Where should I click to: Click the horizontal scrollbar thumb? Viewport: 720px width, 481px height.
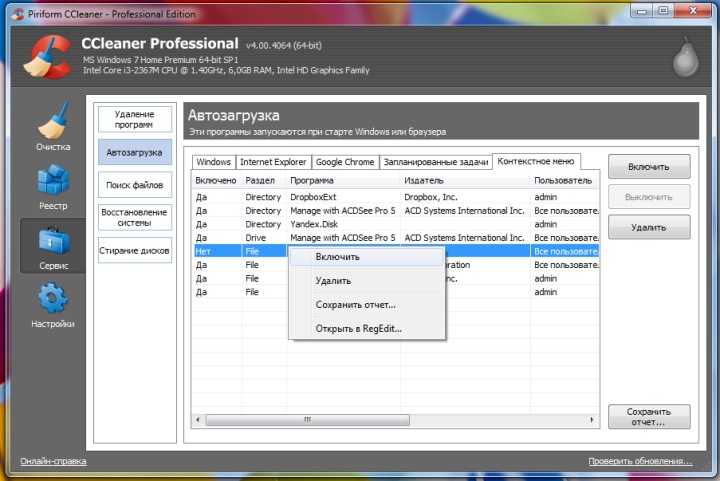coord(308,419)
